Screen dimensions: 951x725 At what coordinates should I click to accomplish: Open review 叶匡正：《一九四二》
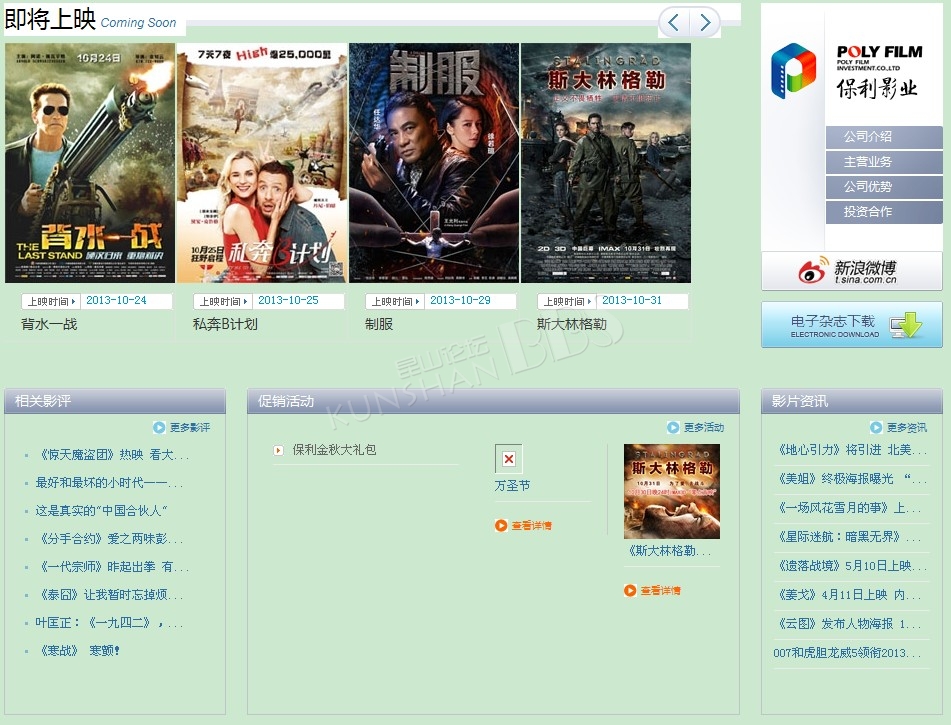tap(109, 623)
